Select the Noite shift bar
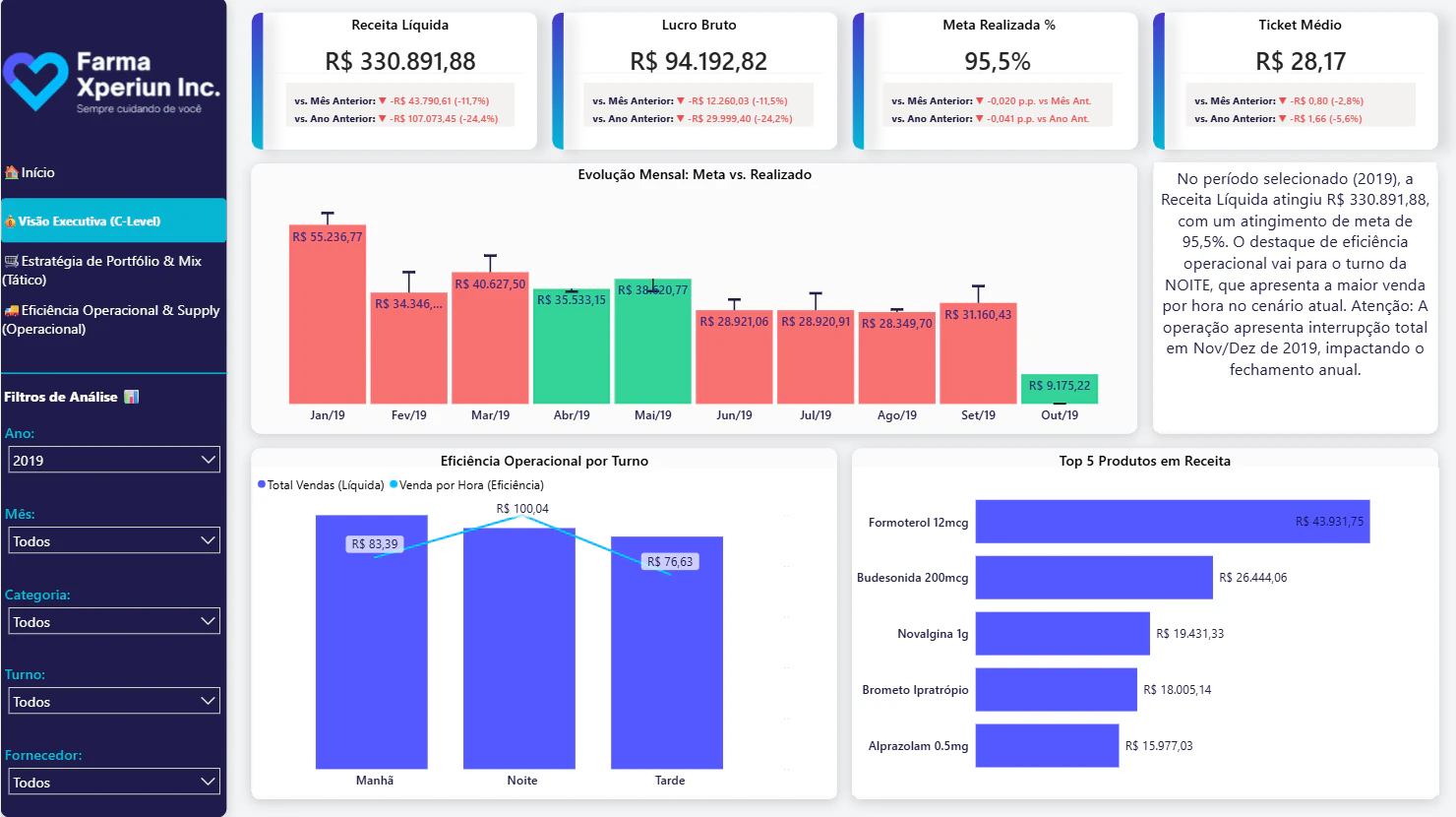 (519, 648)
